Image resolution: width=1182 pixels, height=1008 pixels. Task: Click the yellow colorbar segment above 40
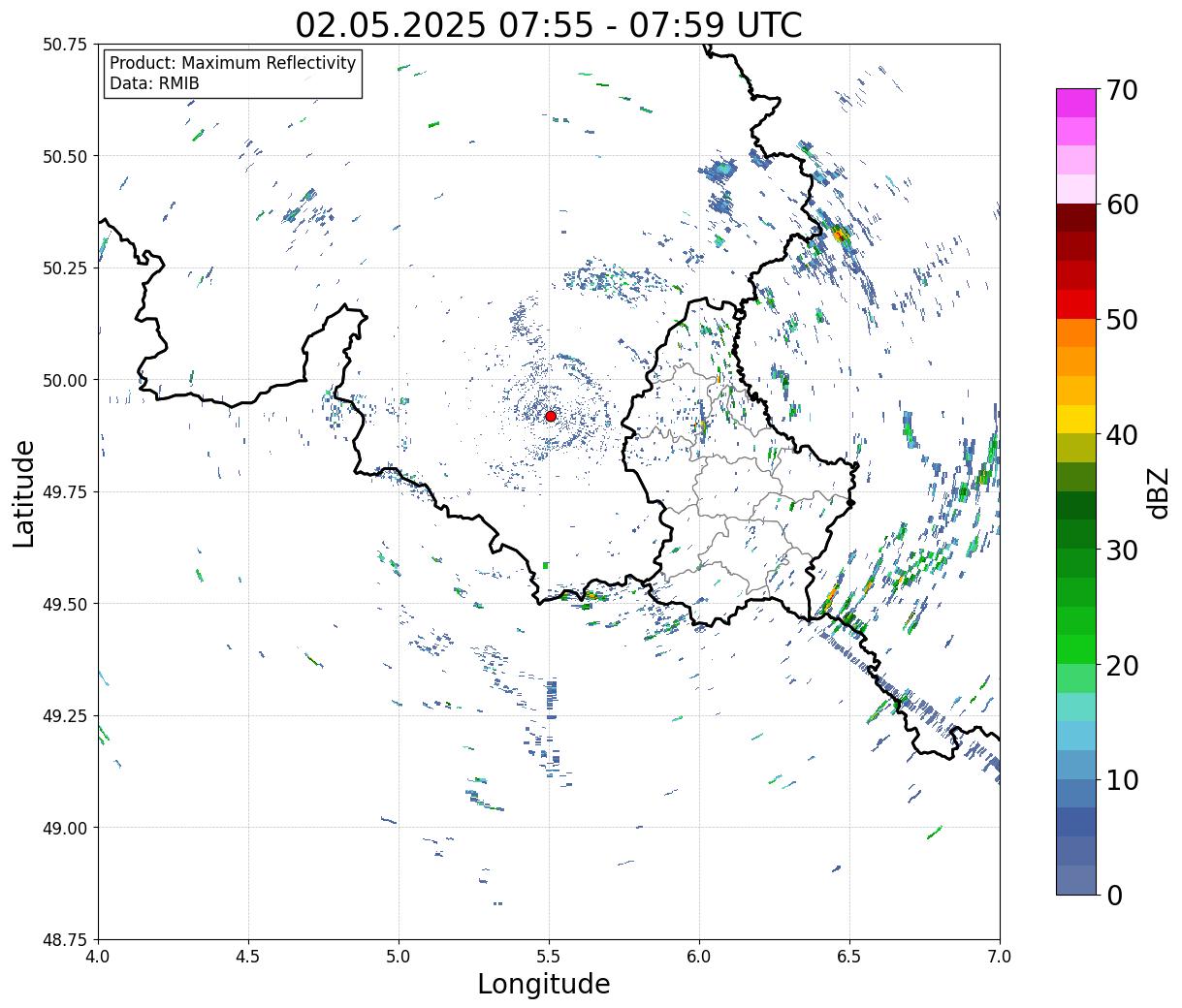point(1076,419)
